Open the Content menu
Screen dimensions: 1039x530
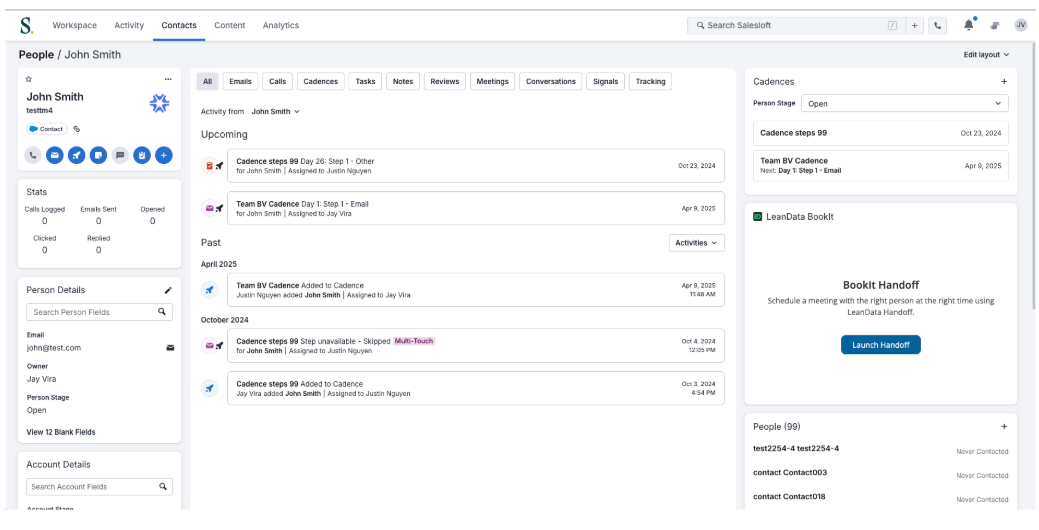pyautogui.click(x=230, y=25)
